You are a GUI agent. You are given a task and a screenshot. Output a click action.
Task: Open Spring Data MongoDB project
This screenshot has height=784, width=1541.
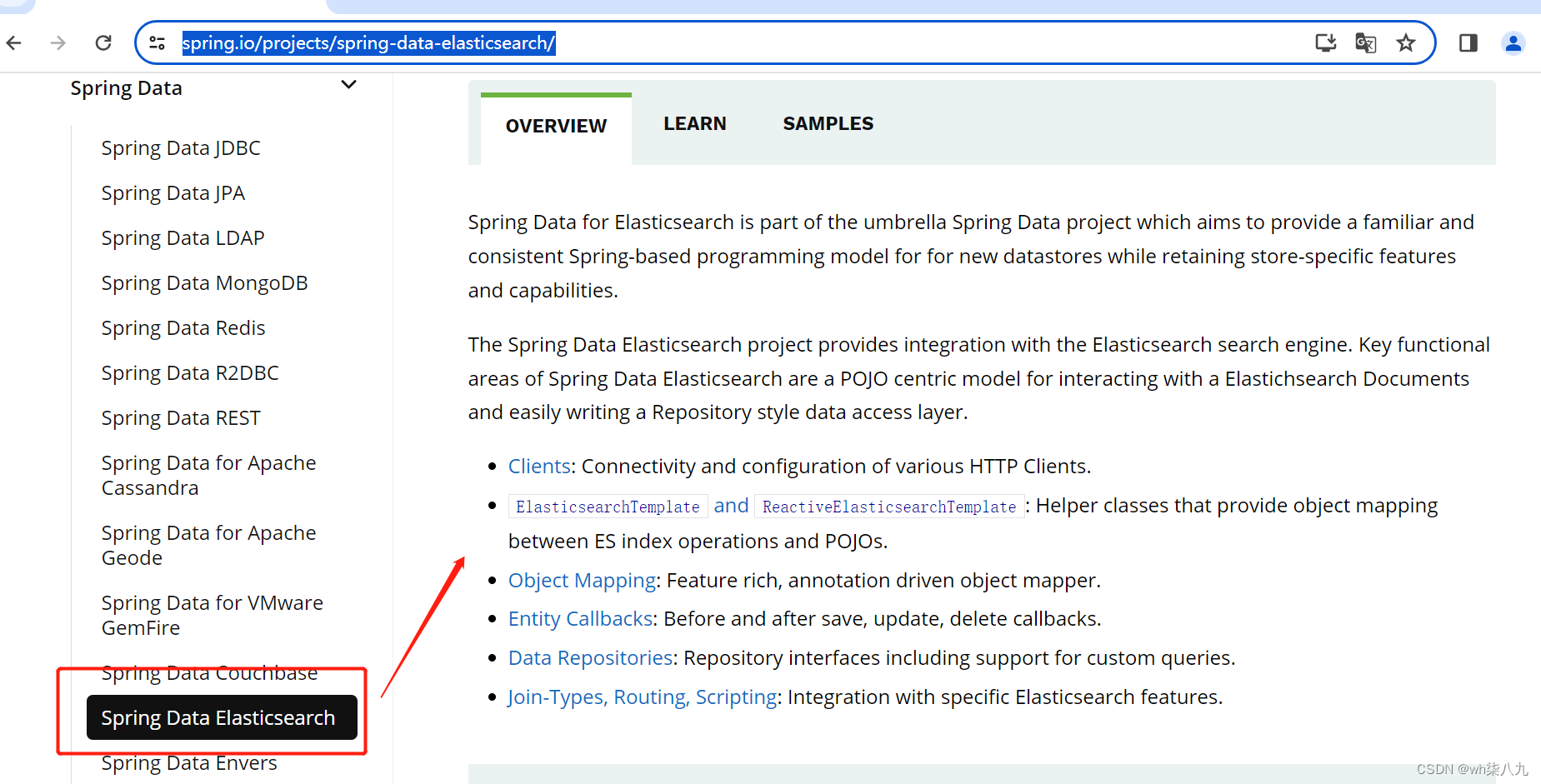click(204, 283)
